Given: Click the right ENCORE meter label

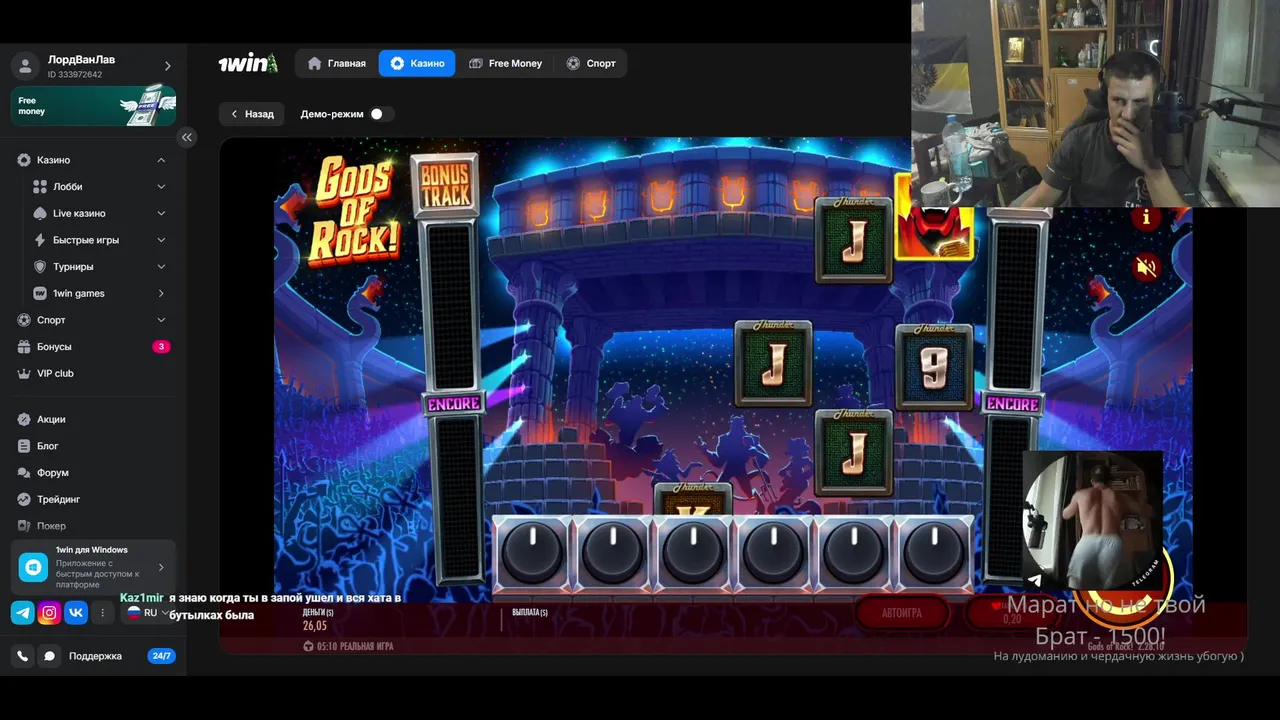Looking at the screenshot, I should click(1012, 404).
